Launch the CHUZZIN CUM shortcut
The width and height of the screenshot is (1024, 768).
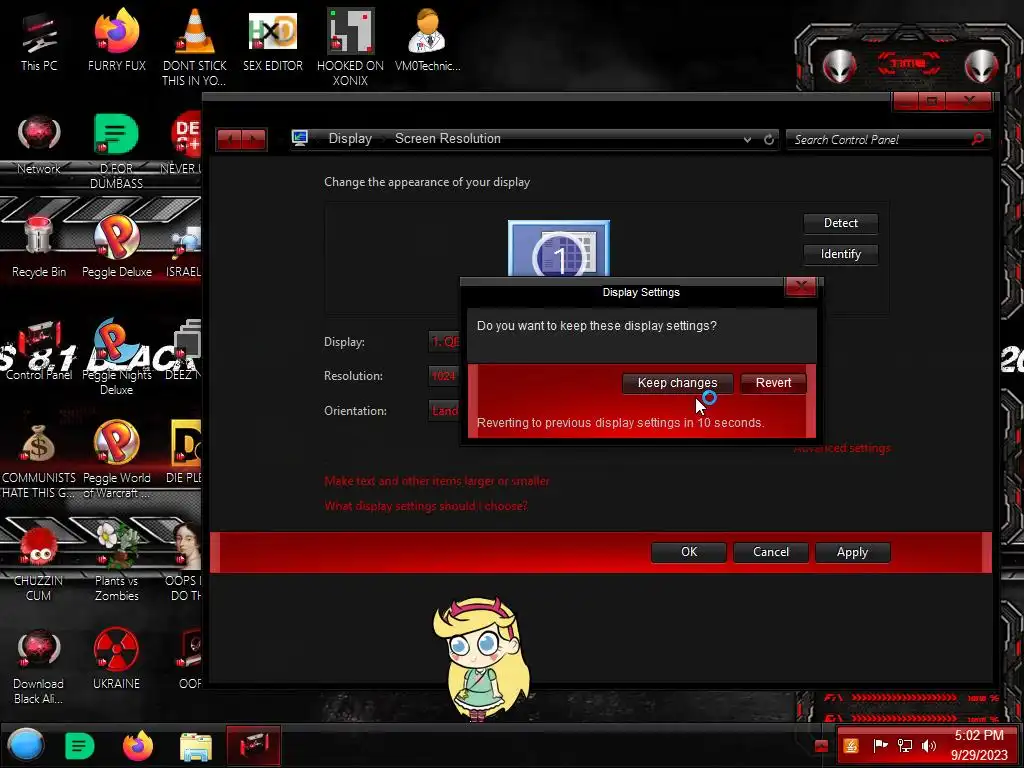pos(39,563)
